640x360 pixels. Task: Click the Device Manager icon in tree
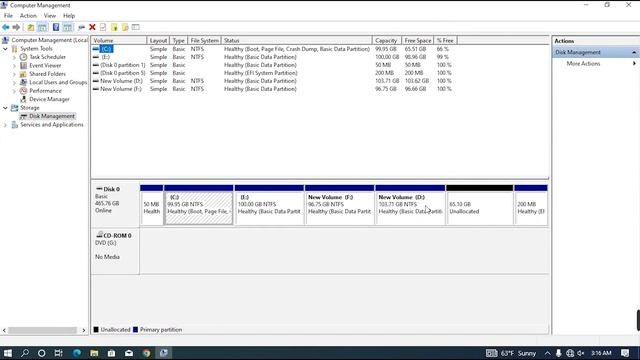24,99
